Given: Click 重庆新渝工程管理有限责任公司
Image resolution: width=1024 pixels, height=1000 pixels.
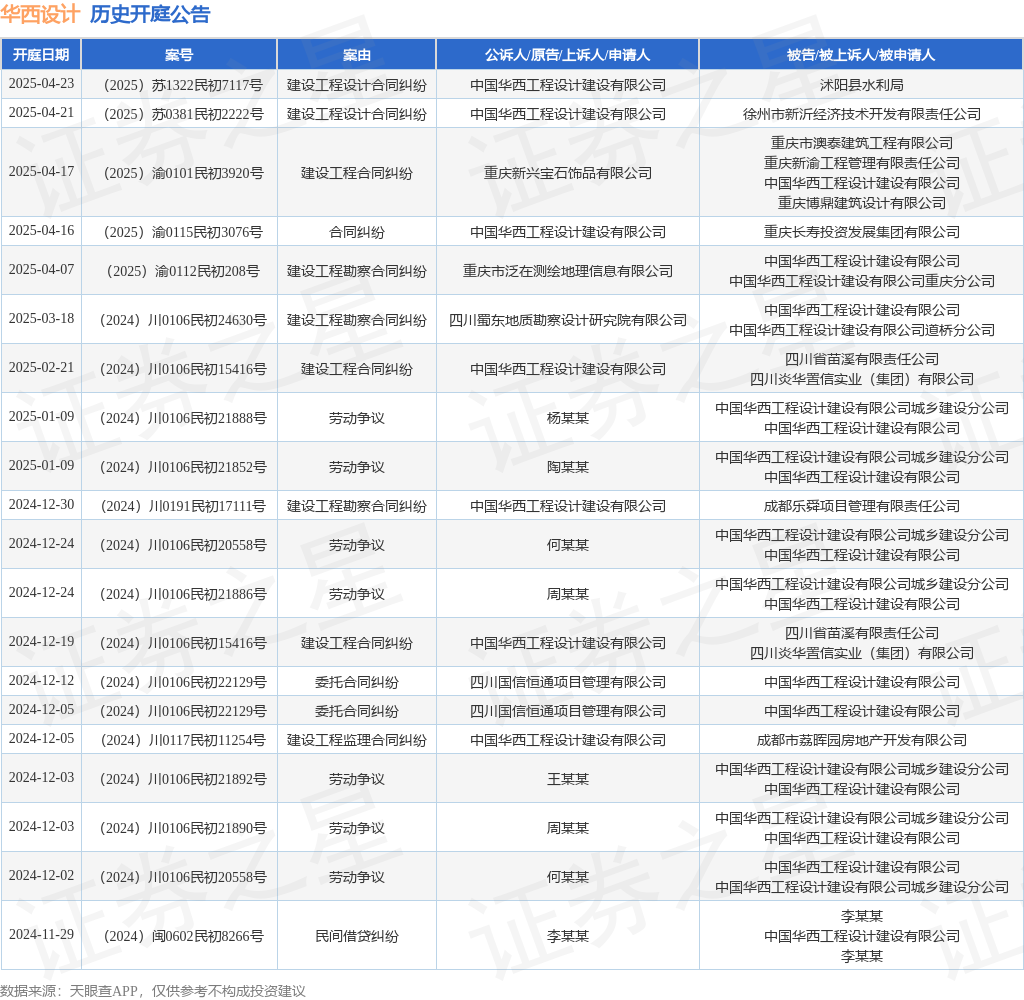Looking at the screenshot, I should [861, 163].
